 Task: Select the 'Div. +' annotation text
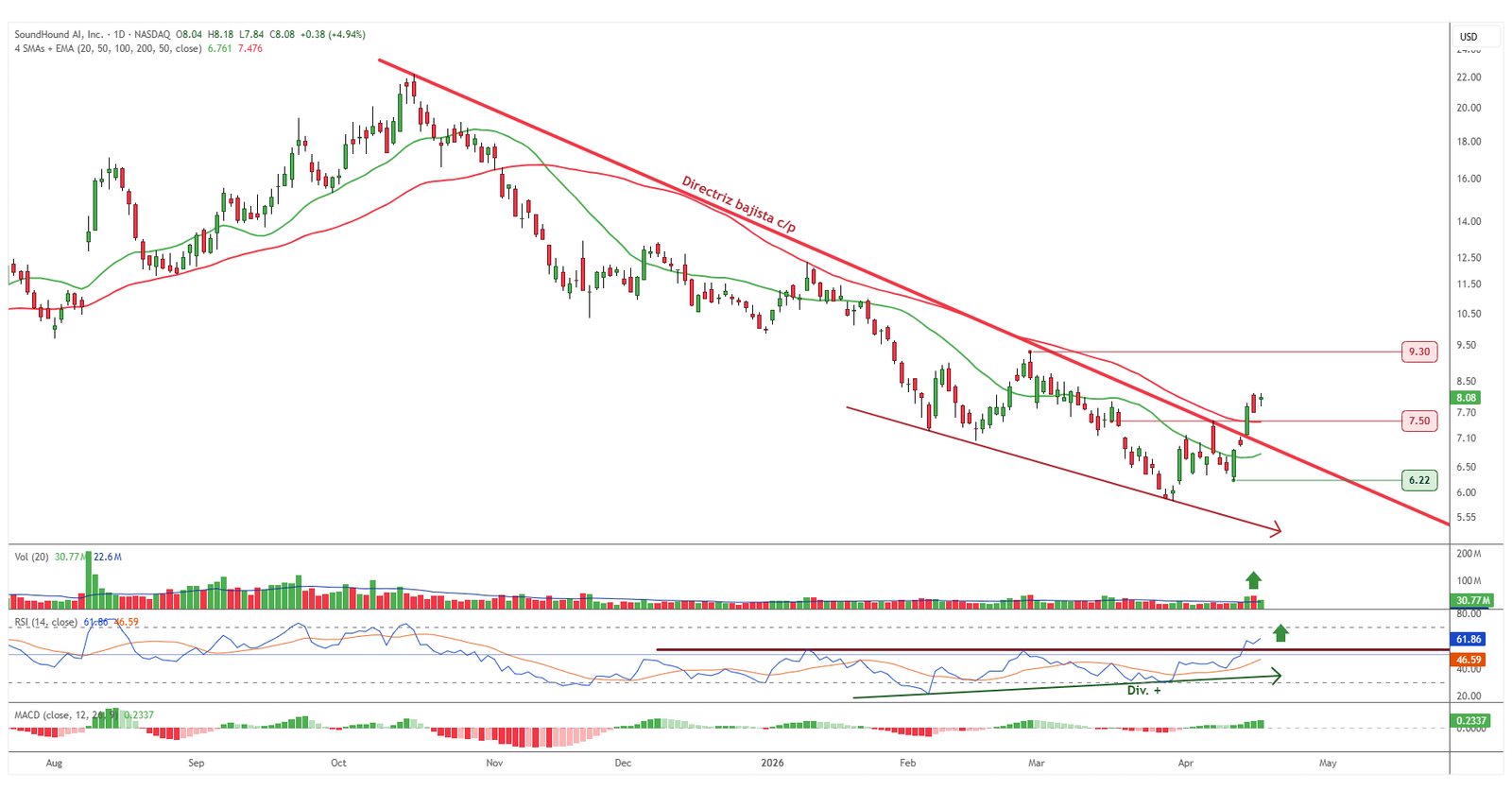(x=1143, y=690)
